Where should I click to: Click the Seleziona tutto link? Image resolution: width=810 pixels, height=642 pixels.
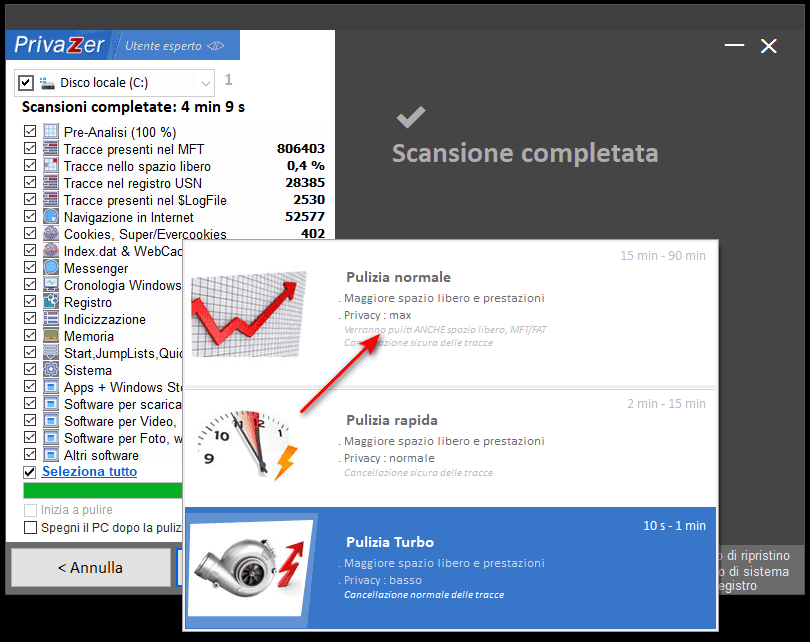point(89,472)
